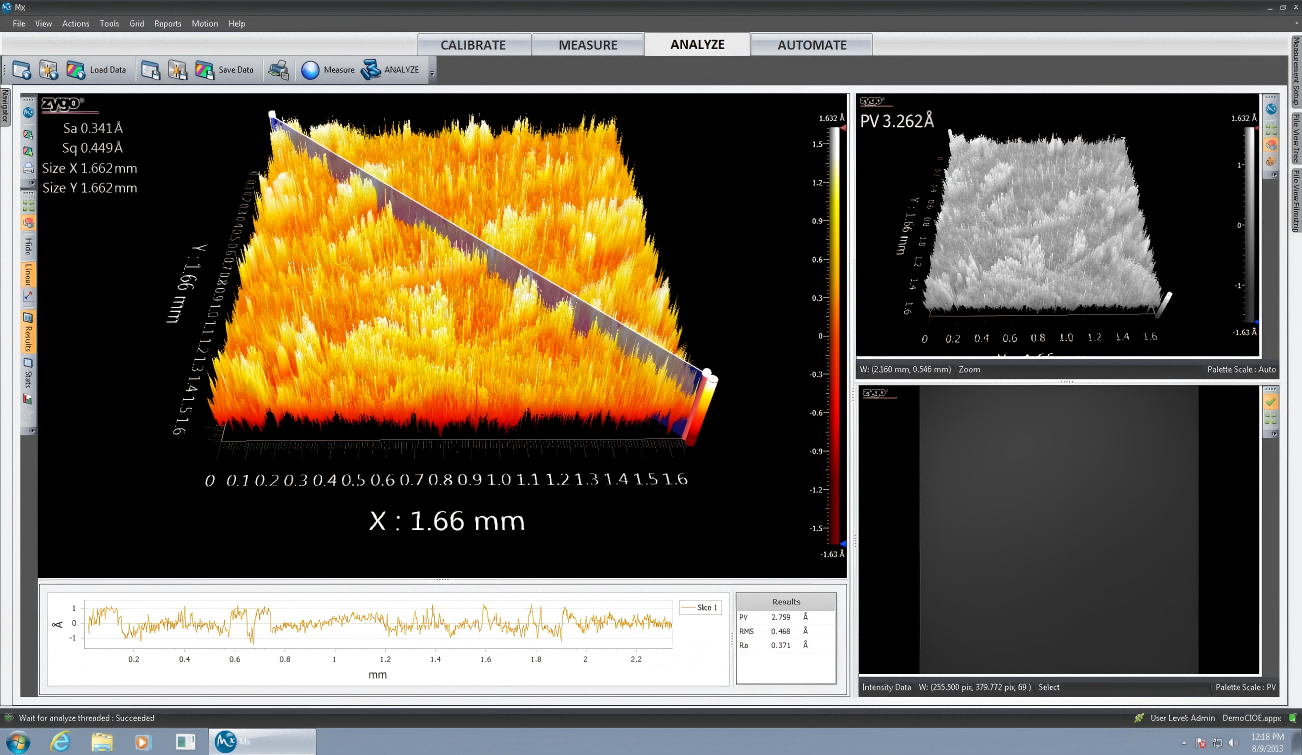Click the printer icon in the toolbar
Viewport: 1302px width, 755px height.
(x=279, y=70)
